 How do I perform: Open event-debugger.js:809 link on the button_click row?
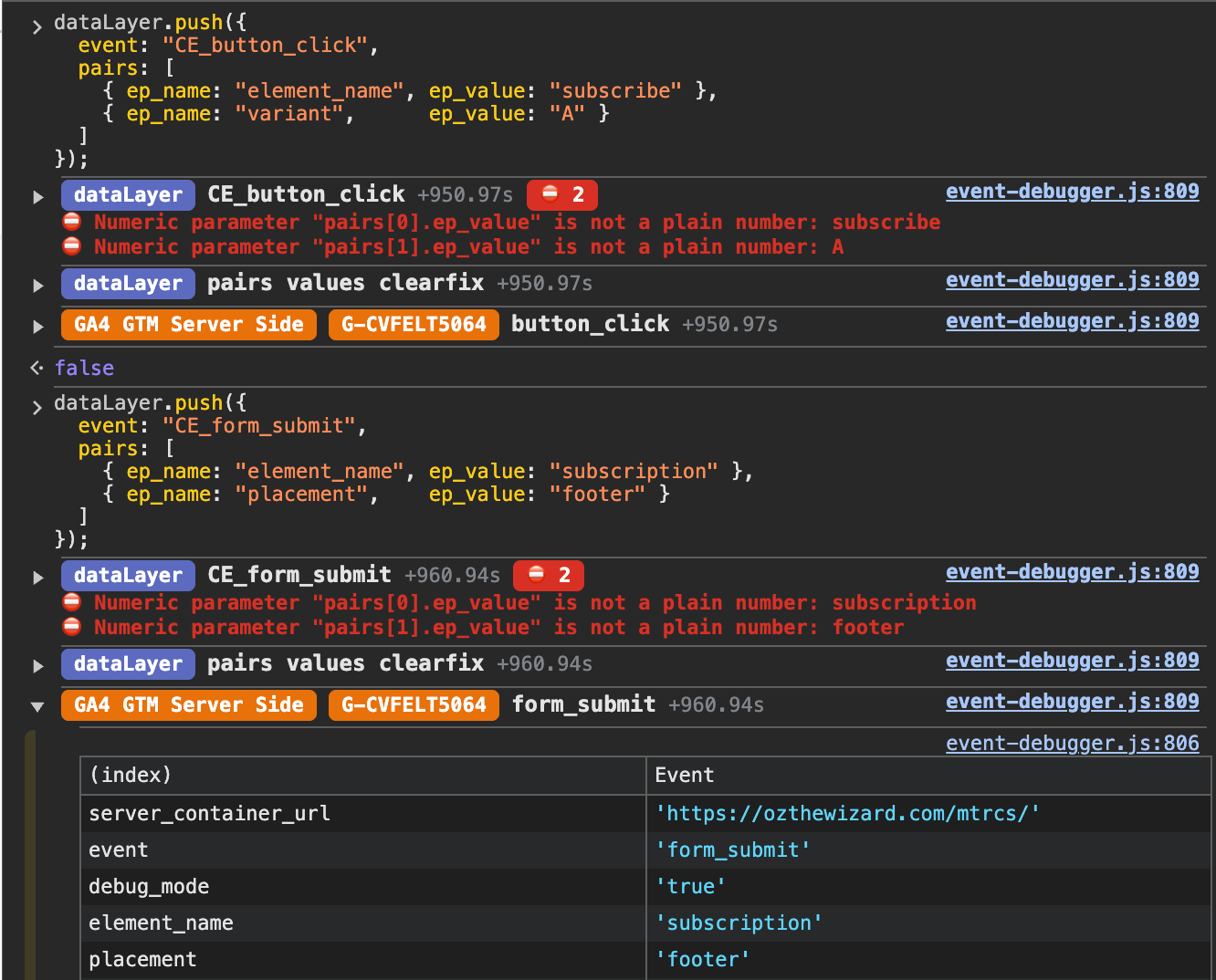click(1072, 321)
